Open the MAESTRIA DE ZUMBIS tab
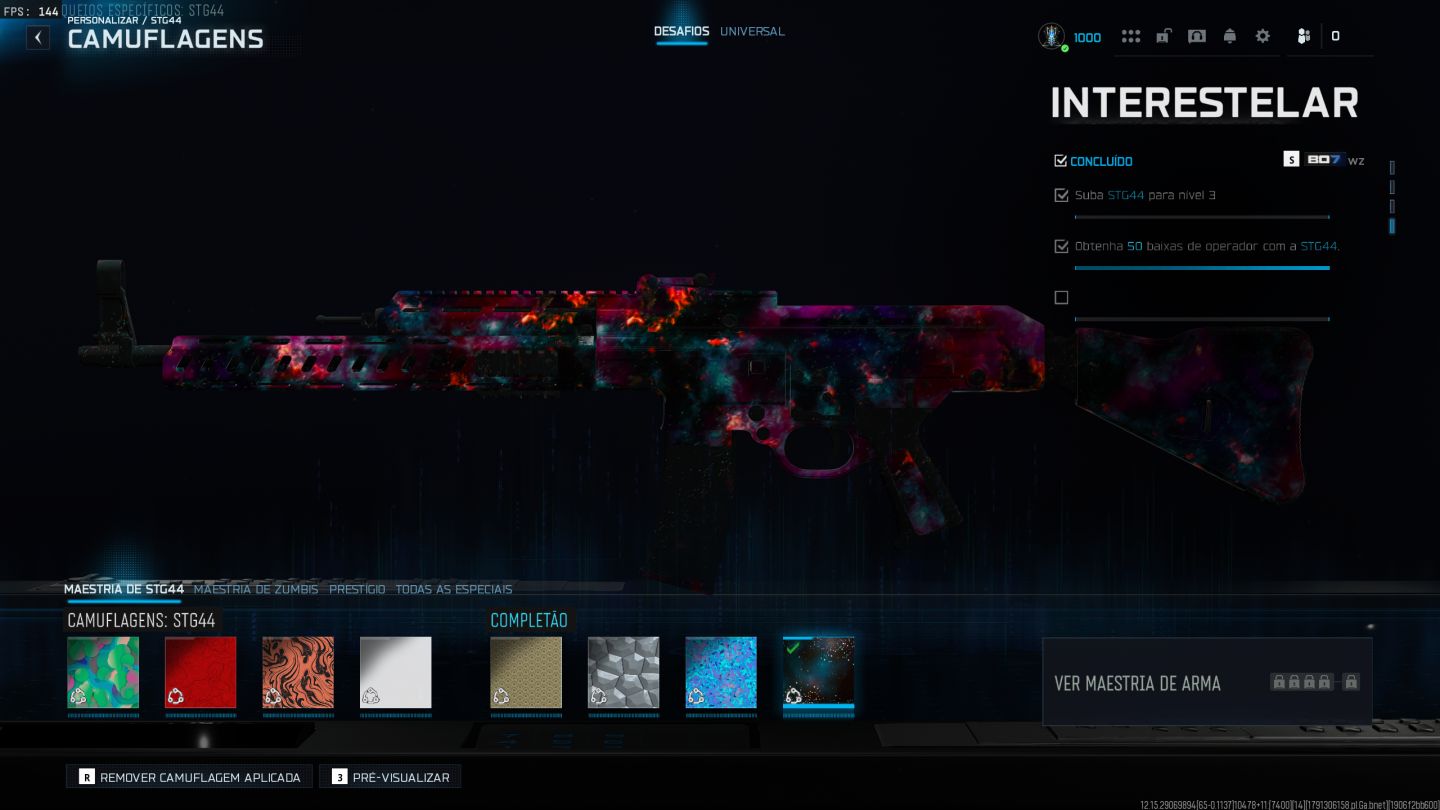Viewport: 1440px width, 810px height. 256,589
